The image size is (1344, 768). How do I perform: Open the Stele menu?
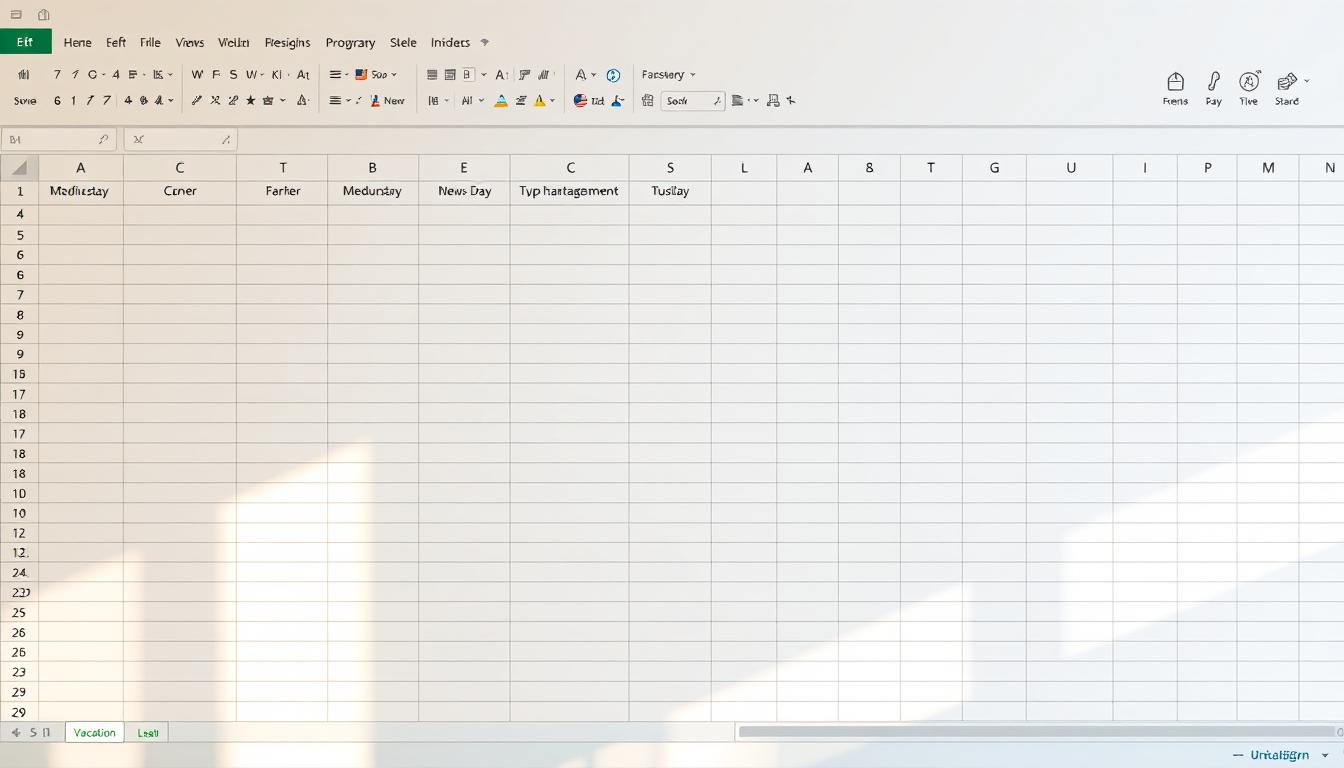coord(403,43)
